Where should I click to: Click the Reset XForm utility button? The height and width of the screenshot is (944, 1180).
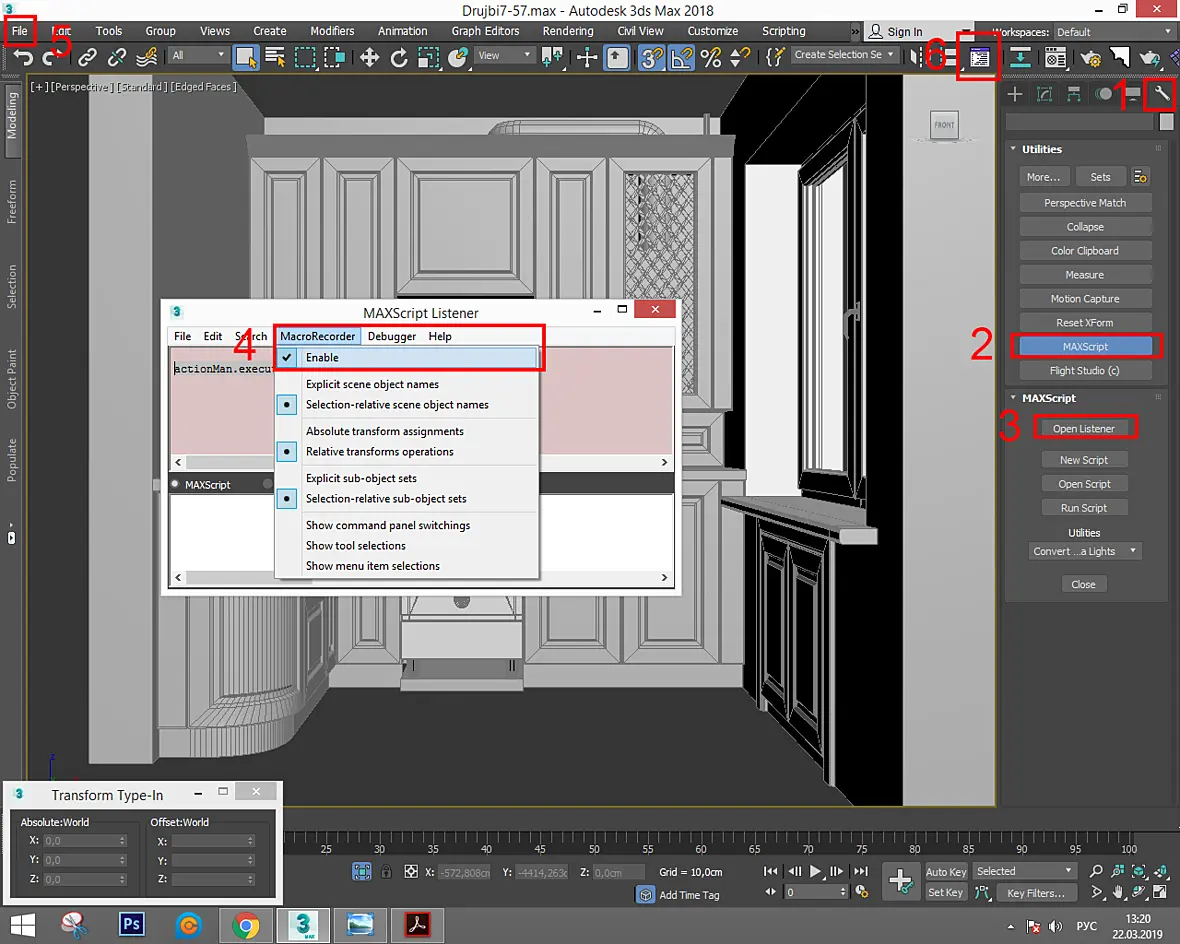[1084, 323]
